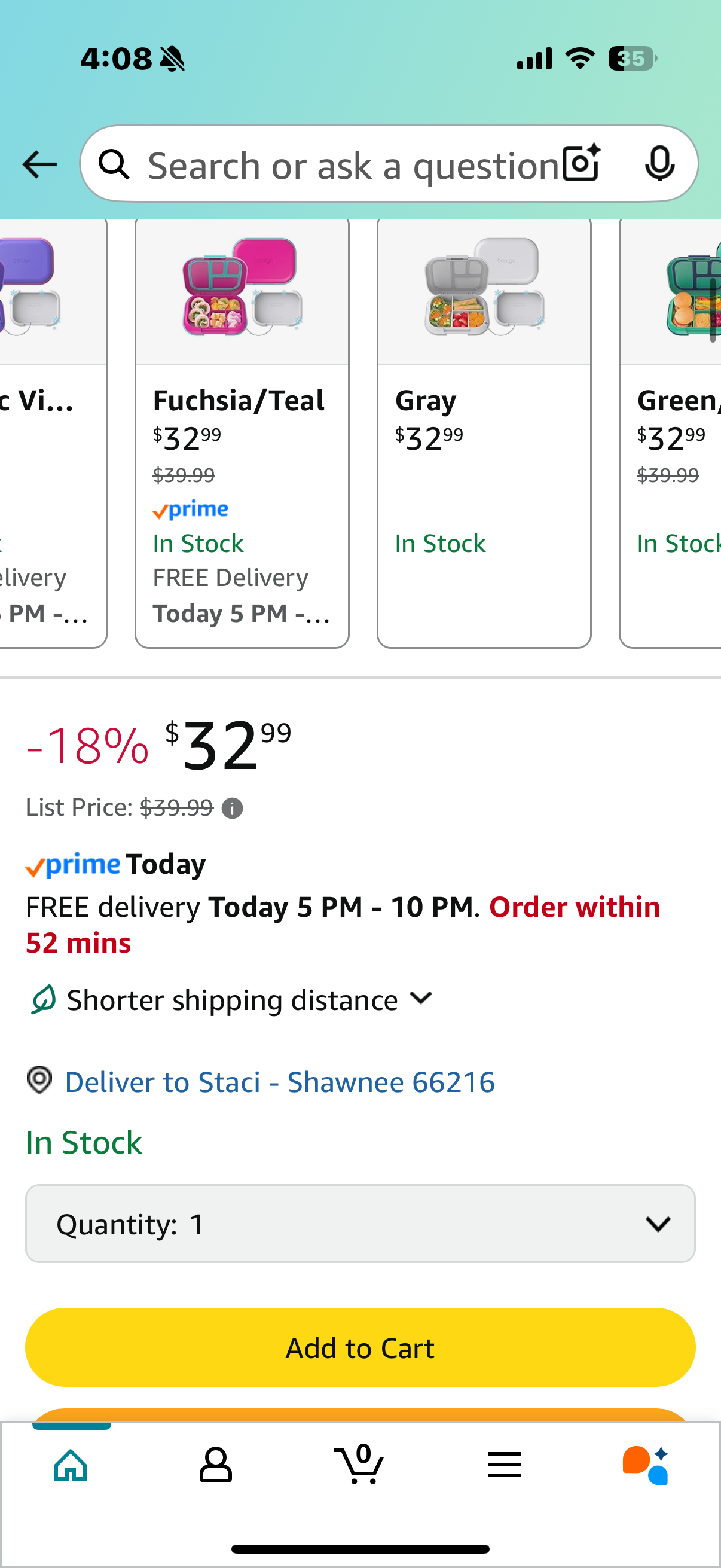This screenshot has height=1568, width=721.
Task: Open camera lens search icon
Action: [x=582, y=164]
